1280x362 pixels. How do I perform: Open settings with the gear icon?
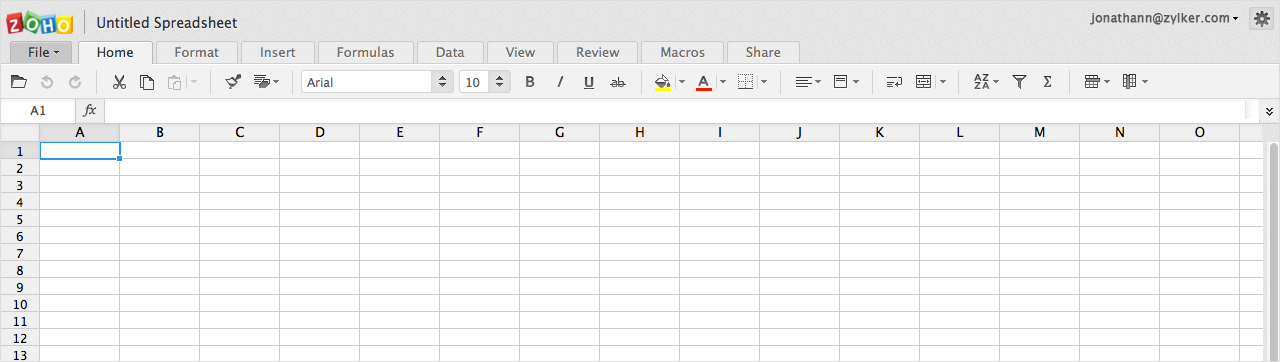(1261, 19)
